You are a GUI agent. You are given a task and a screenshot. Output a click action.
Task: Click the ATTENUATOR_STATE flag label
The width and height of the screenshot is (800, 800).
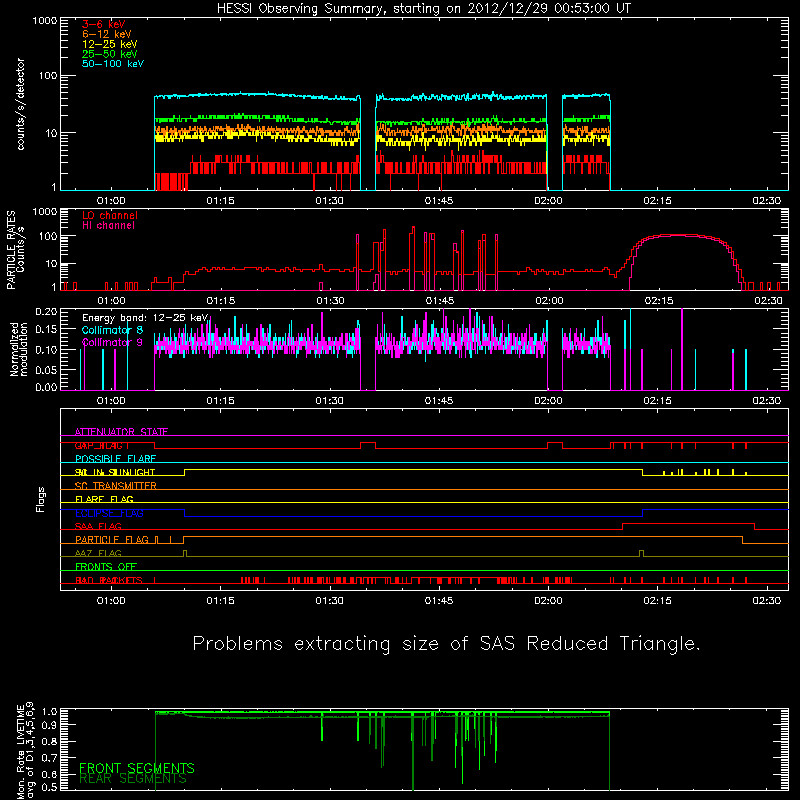[x=121, y=432]
